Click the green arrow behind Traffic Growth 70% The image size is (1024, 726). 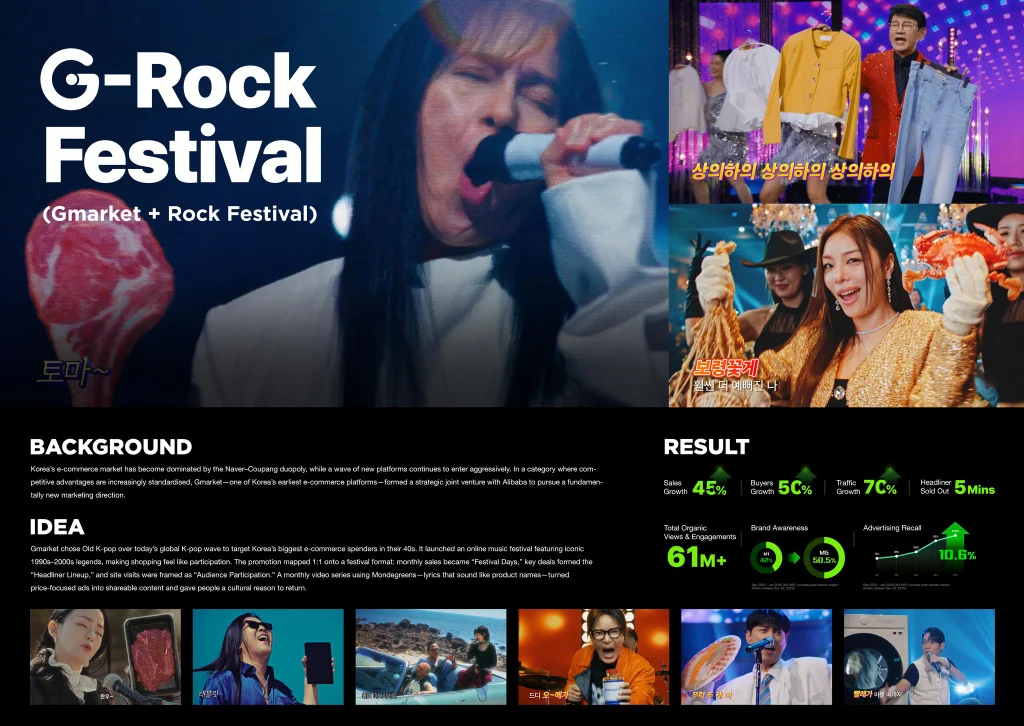pyautogui.click(x=889, y=475)
